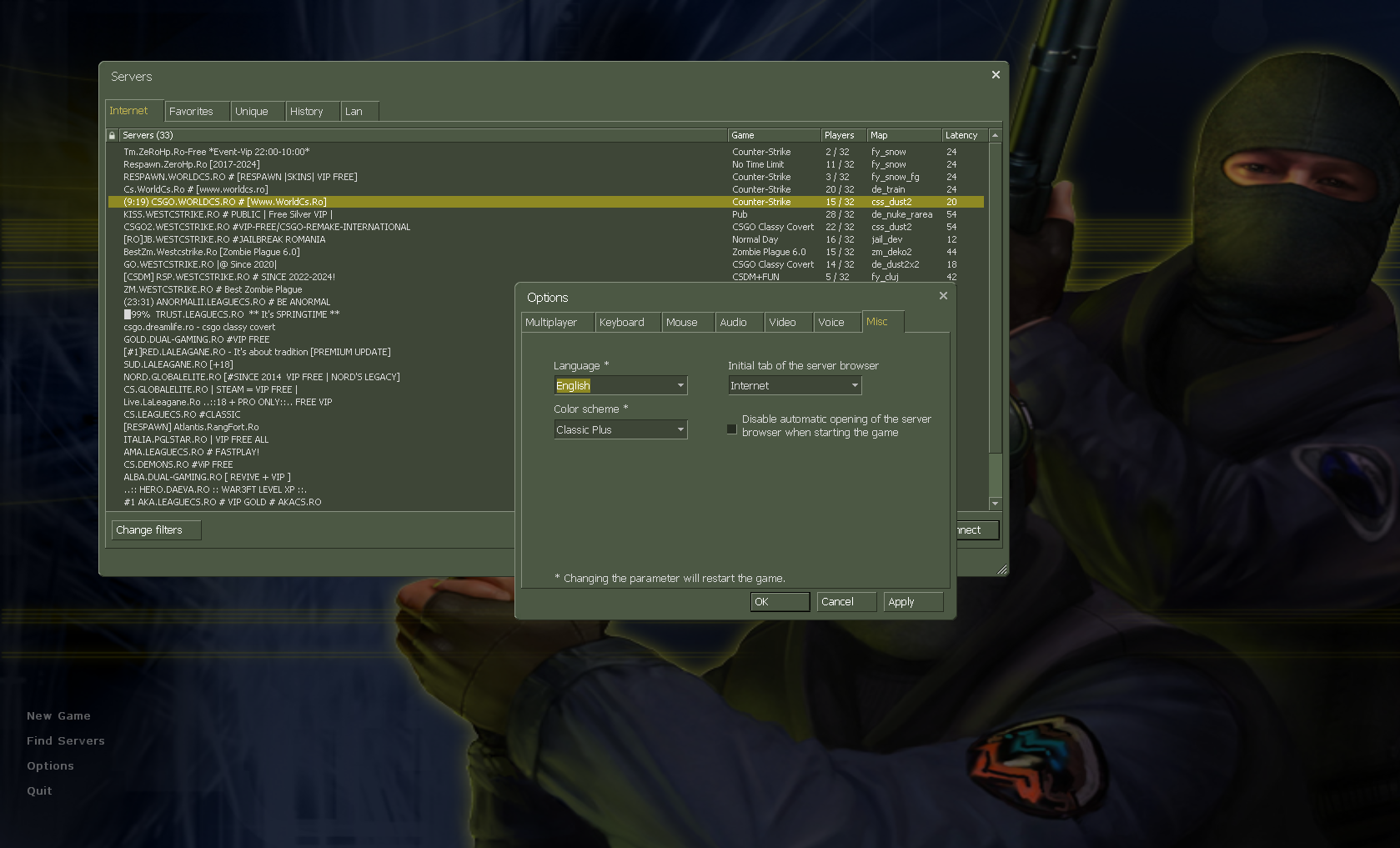1400x848 pixels.
Task: Select Tm.ZeRoHp.Ro-Free server row
Action: pyautogui.click(x=546, y=152)
